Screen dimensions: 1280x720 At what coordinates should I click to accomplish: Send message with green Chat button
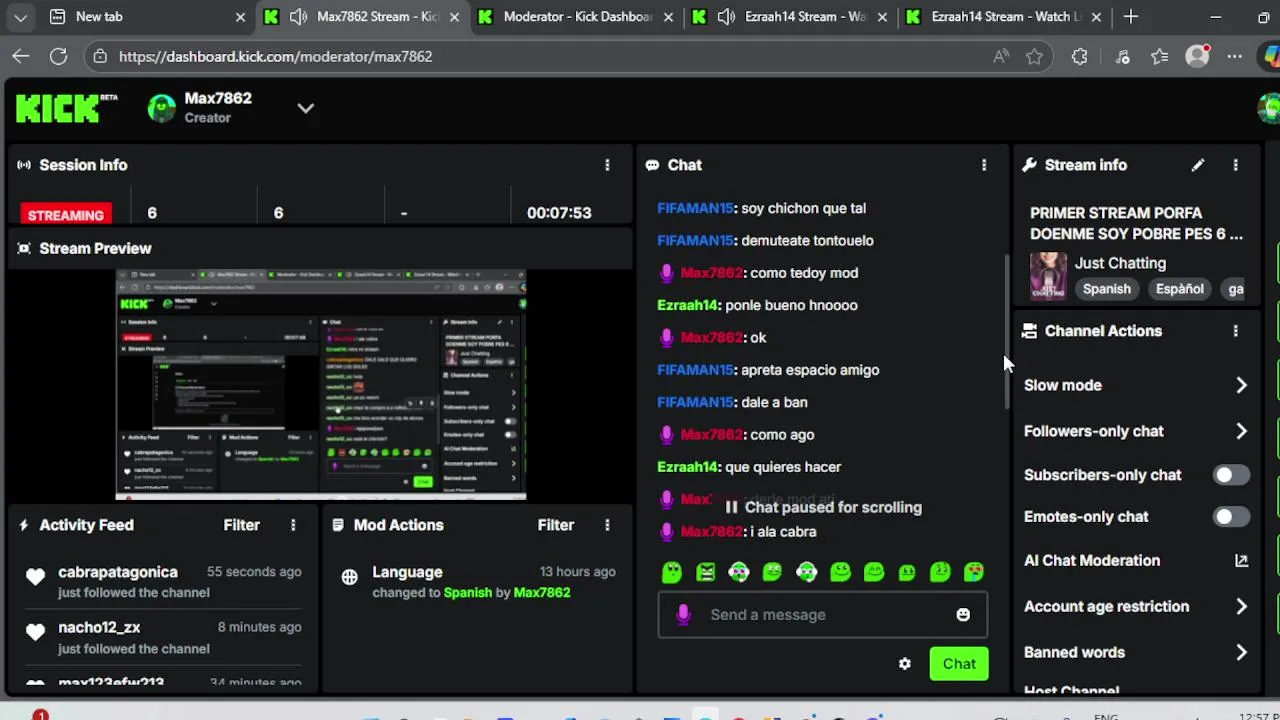point(959,664)
